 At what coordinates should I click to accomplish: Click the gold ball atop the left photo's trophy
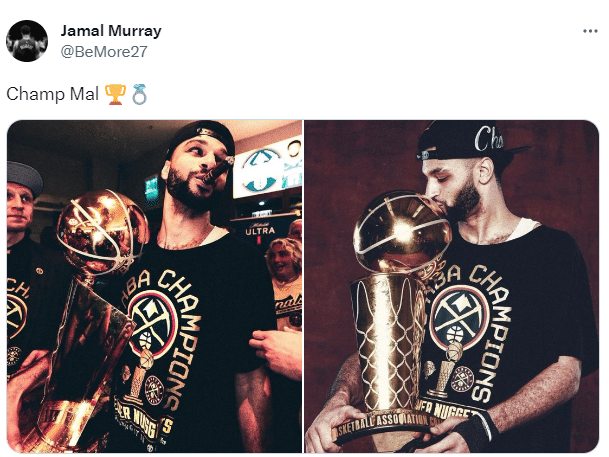103,230
